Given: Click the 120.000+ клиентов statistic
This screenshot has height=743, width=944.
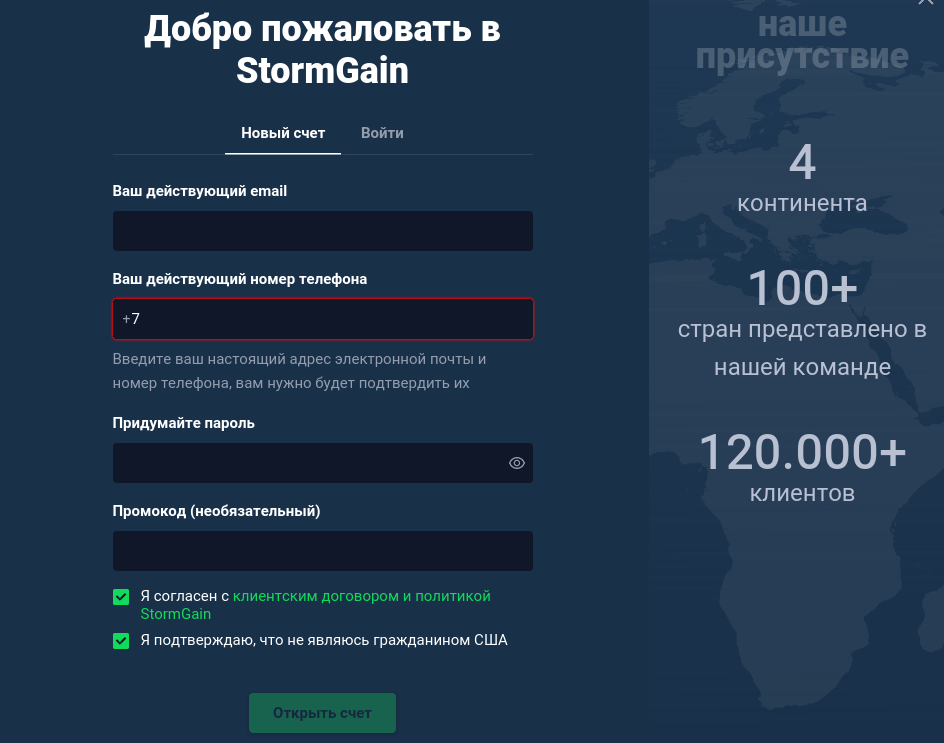Looking at the screenshot, I should (x=802, y=465).
